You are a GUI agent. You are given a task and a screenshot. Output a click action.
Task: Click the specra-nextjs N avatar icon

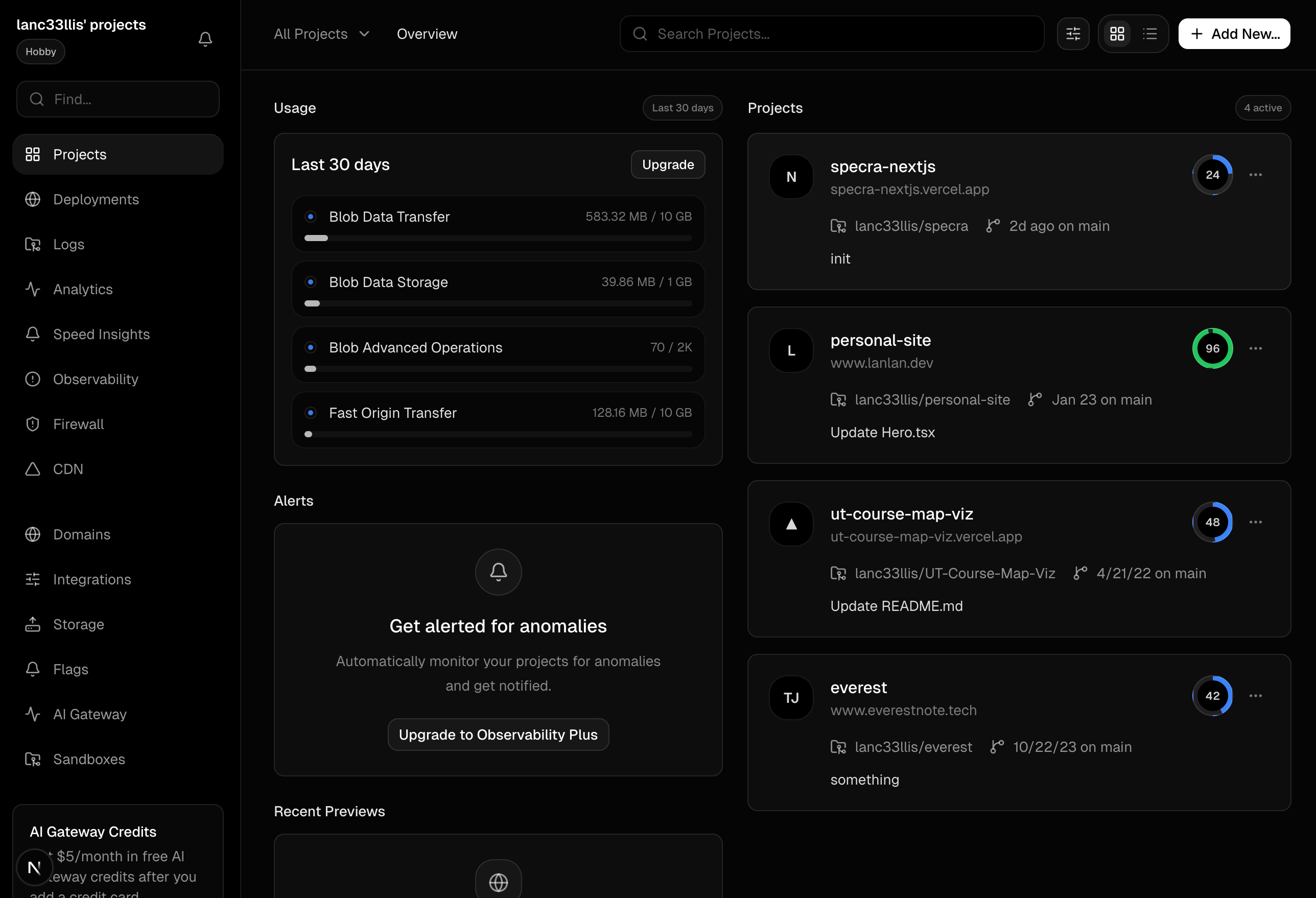point(791,177)
